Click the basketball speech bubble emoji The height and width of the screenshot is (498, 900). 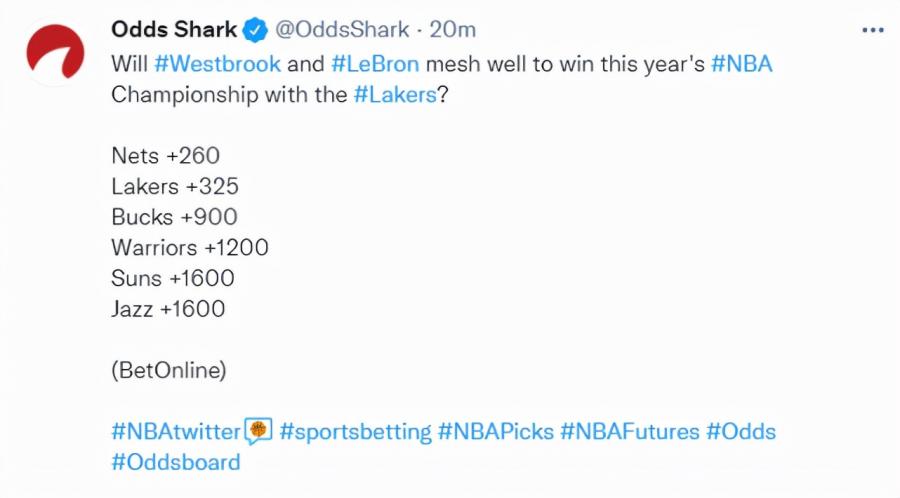tap(258, 431)
